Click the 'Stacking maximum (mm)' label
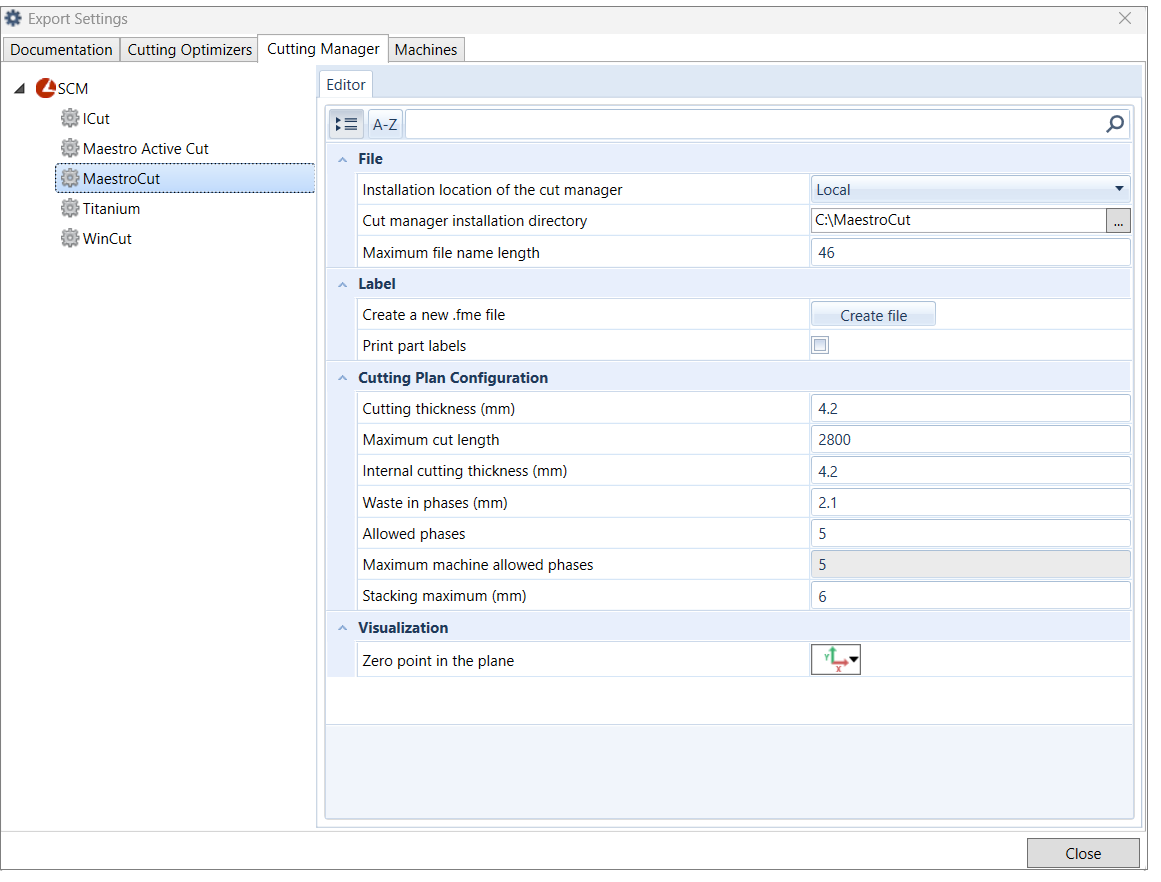This screenshot has height=882, width=1161. pyautogui.click(x=444, y=596)
